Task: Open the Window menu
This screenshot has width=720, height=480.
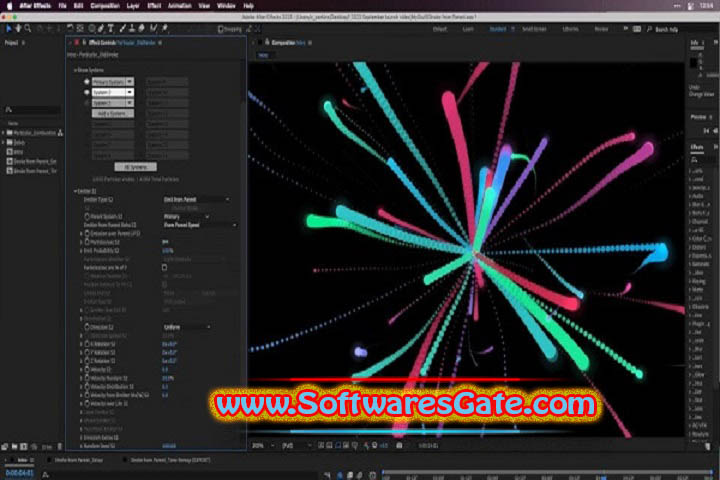Action: pos(226,6)
